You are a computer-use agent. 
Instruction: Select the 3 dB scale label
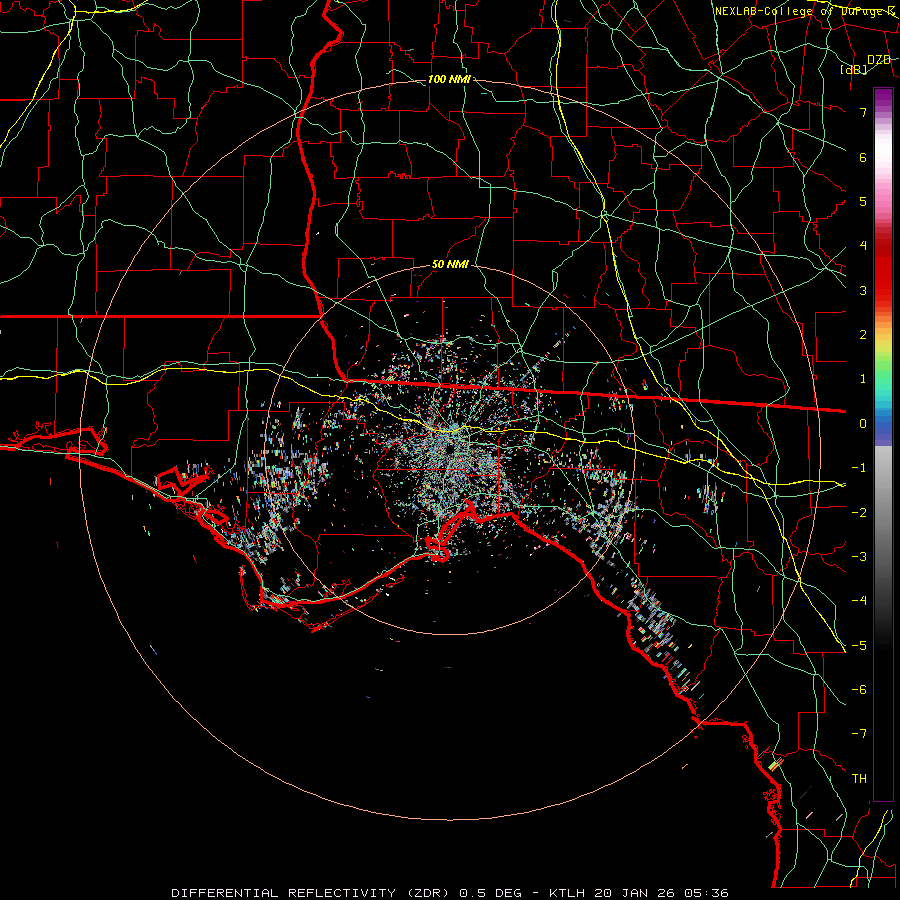(863, 290)
